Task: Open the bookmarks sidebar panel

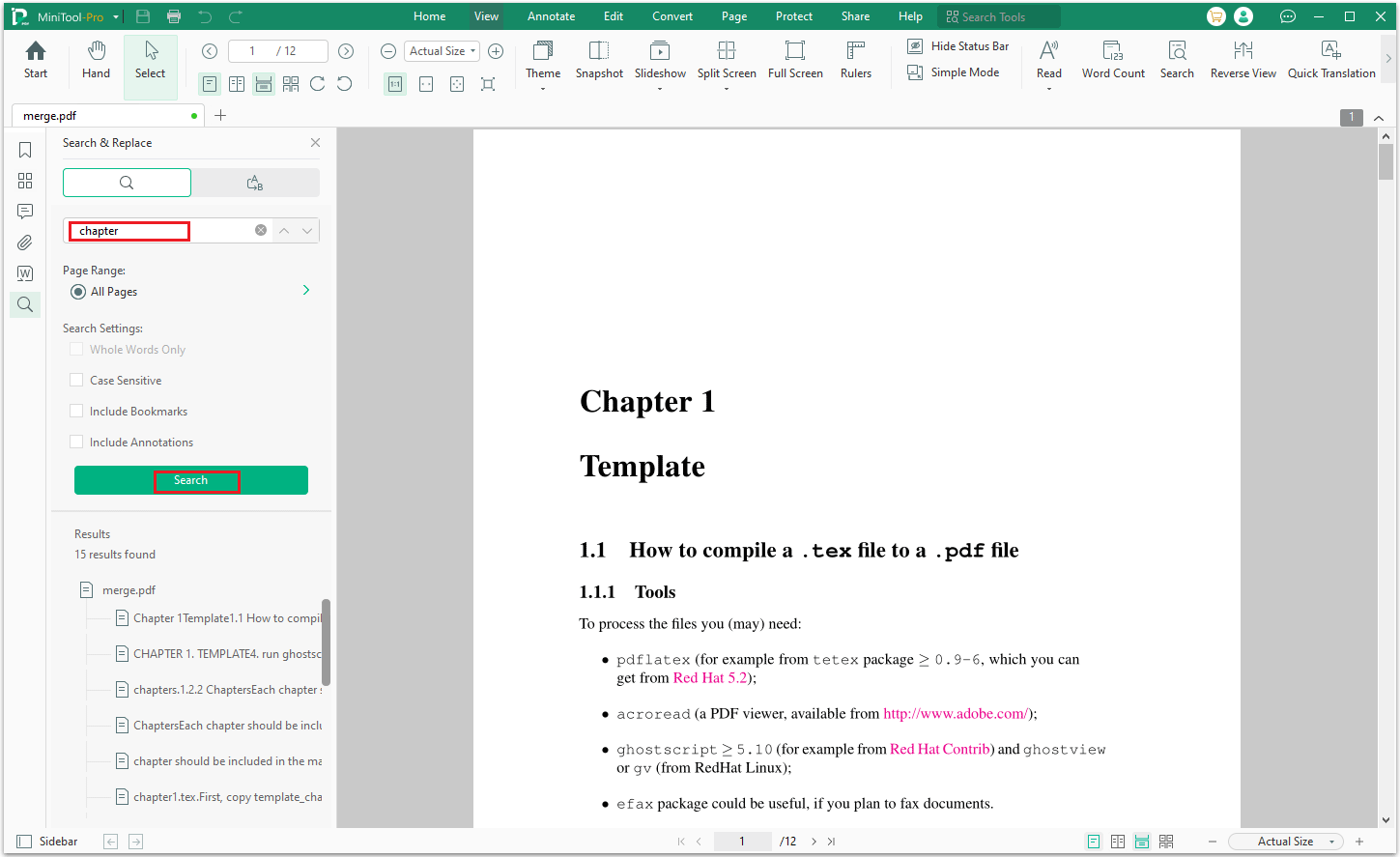Action: click(25, 150)
